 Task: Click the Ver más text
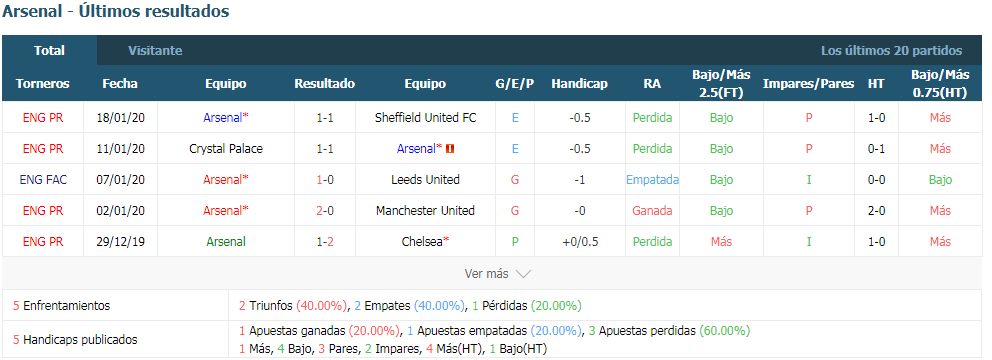pos(486,274)
